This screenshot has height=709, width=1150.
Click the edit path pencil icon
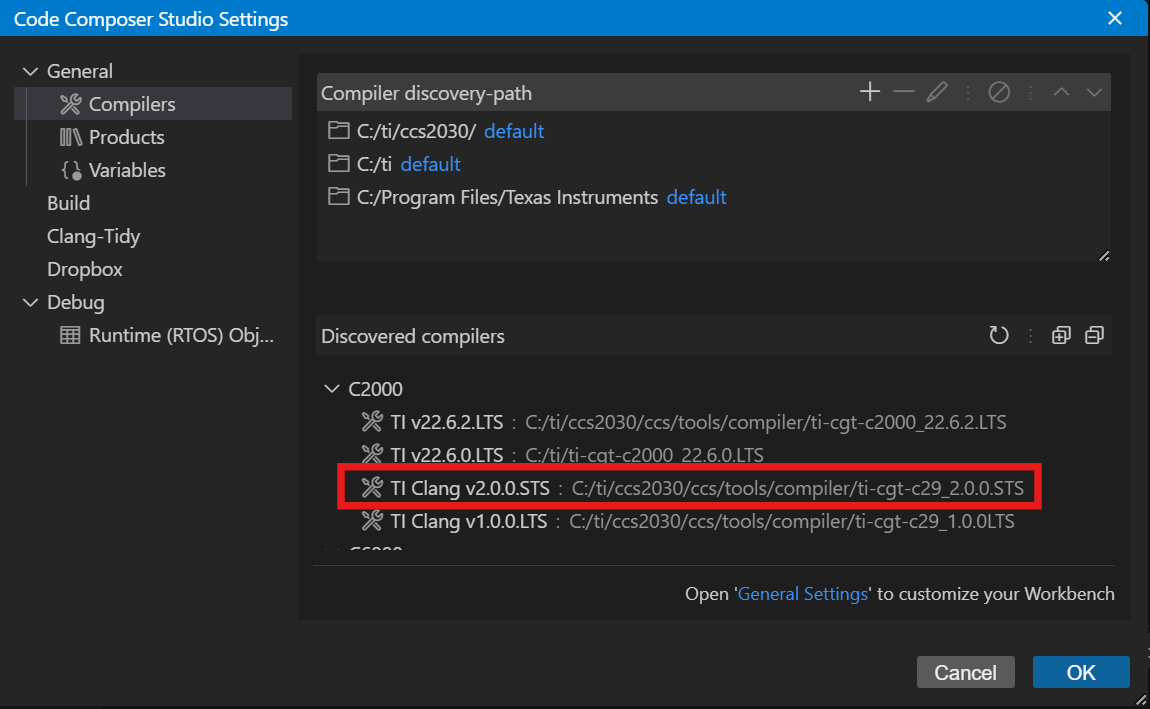click(937, 92)
